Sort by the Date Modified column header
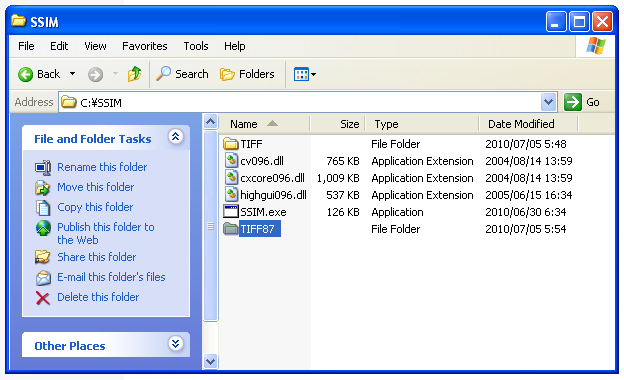This screenshot has width=624, height=380. (x=528, y=124)
